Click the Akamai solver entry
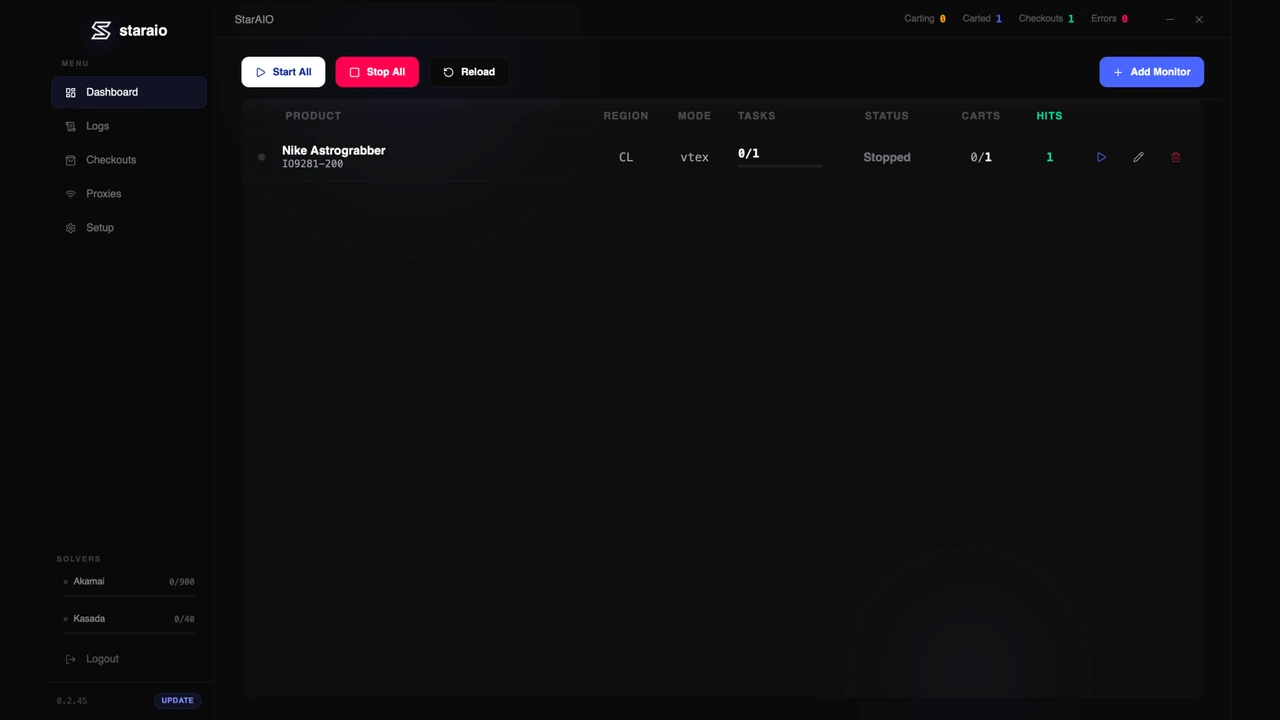Screen dimensions: 1280x720 [x=129, y=582]
